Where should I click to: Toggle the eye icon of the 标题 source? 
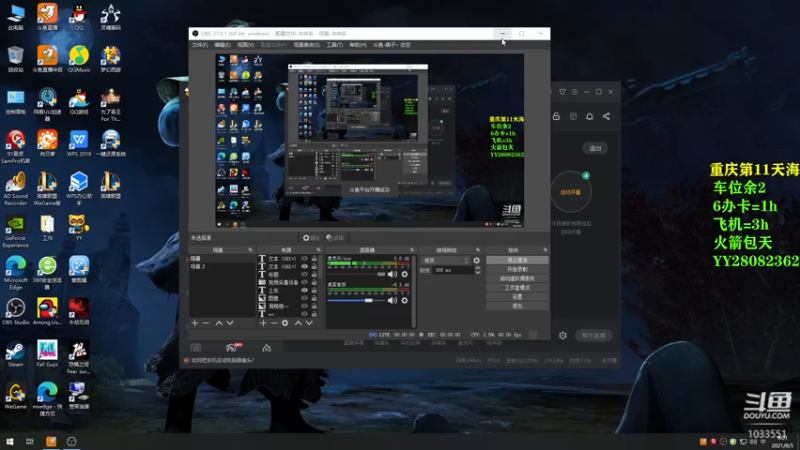point(305,274)
